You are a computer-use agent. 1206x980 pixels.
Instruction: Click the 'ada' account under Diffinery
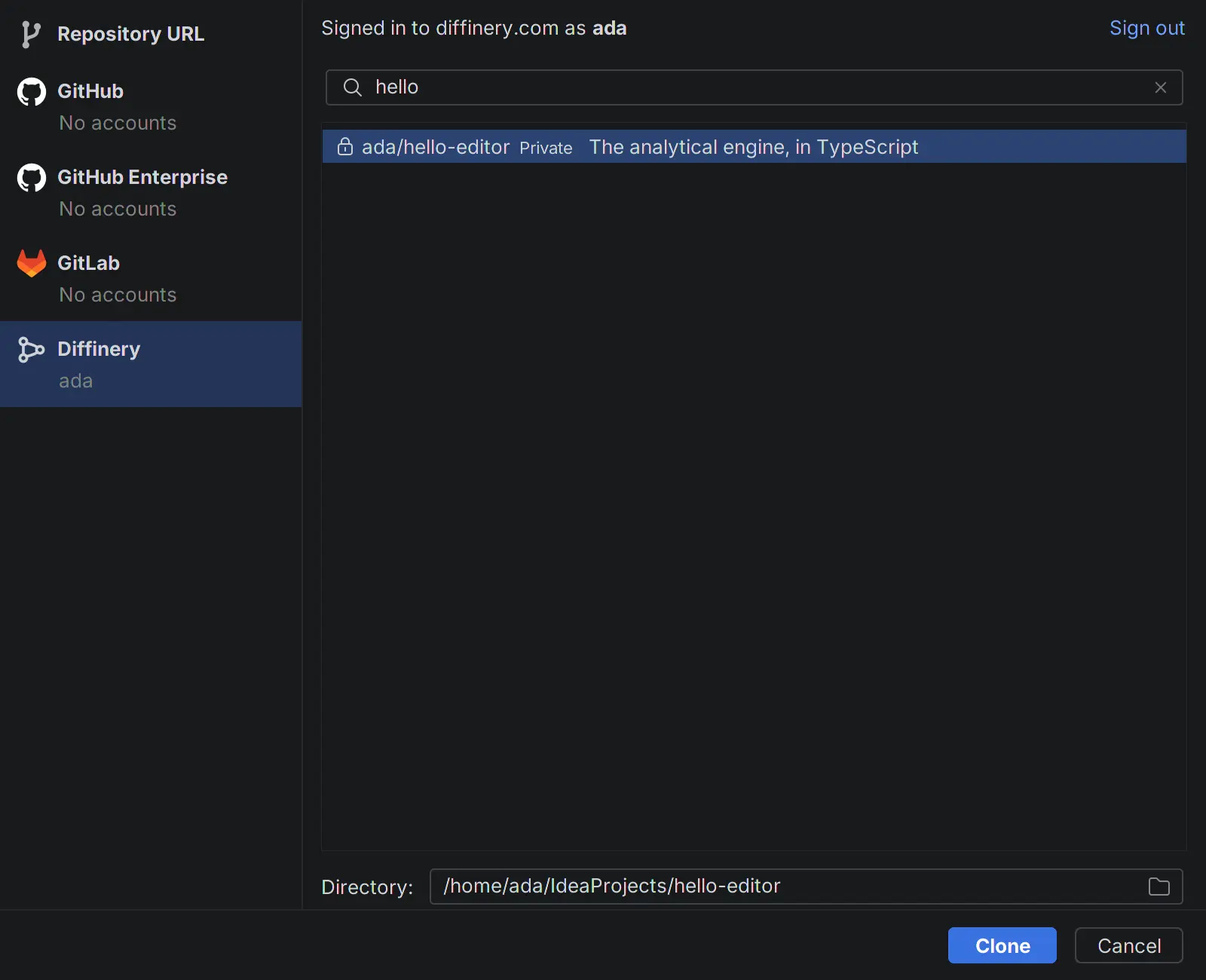76,381
